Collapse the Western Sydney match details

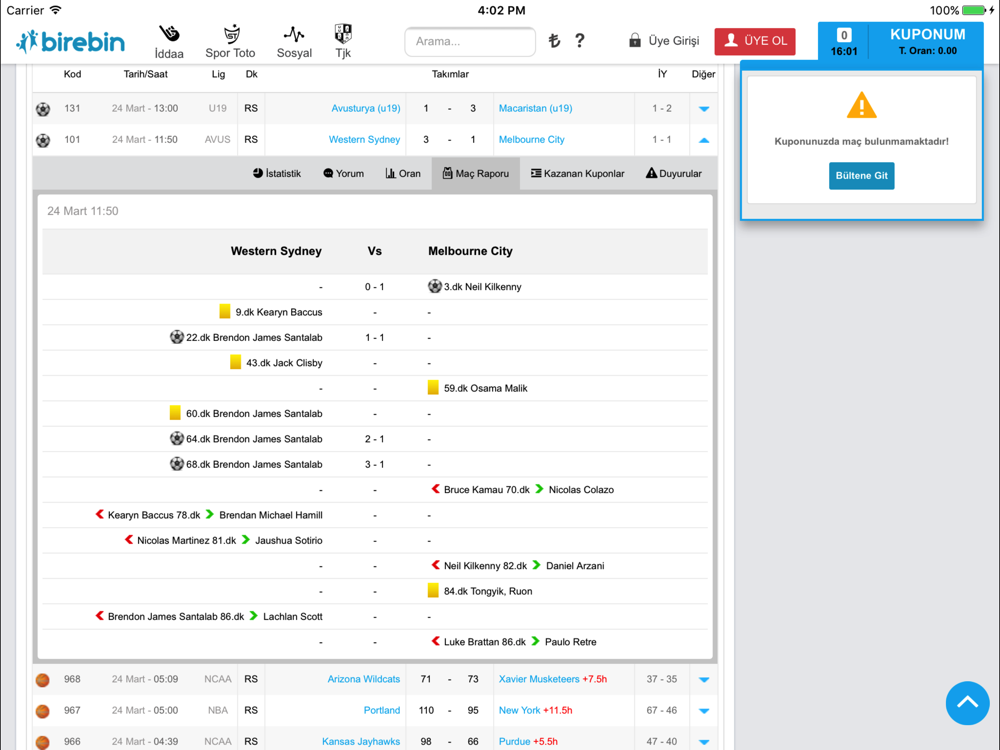coord(704,140)
